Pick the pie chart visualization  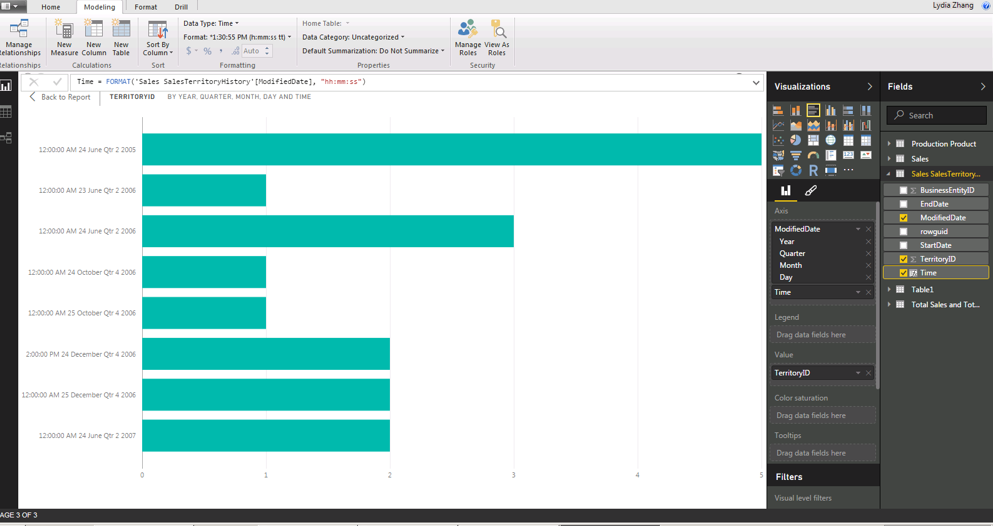tap(795, 141)
